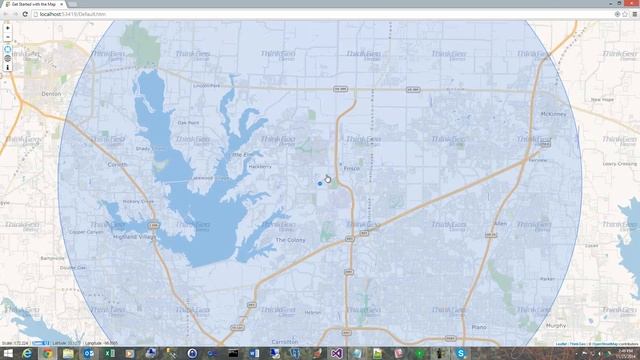Click the taskbar clock in the system tray
Image resolution: width=640 pixels, height=360 pixels.
(x=626, y=353)
